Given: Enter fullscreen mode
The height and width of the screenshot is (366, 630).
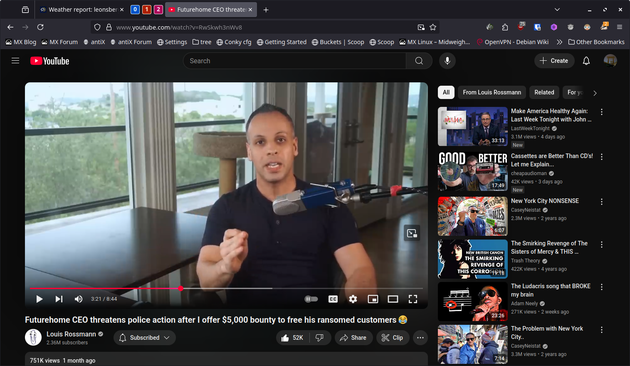Looking at the screenshot, I should [413, 299].
